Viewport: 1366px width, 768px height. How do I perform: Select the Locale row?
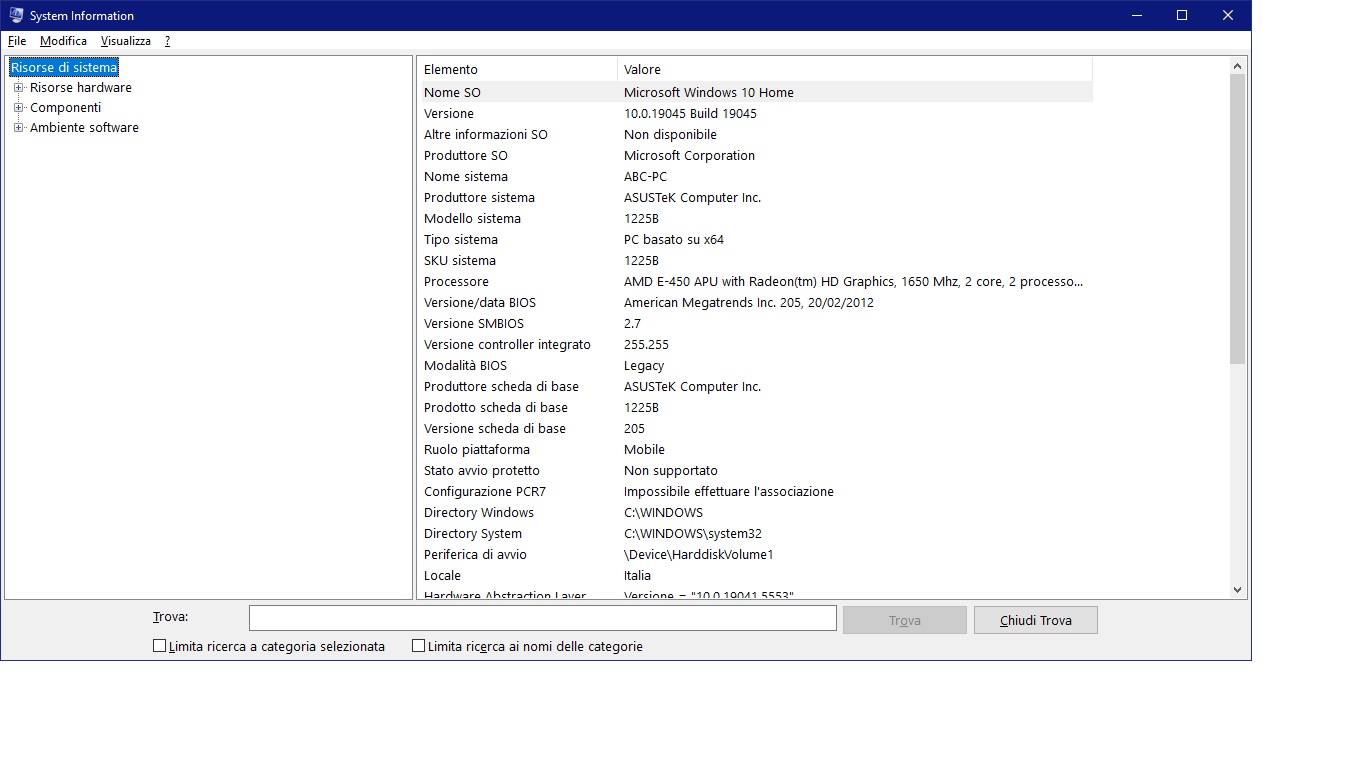755,575
